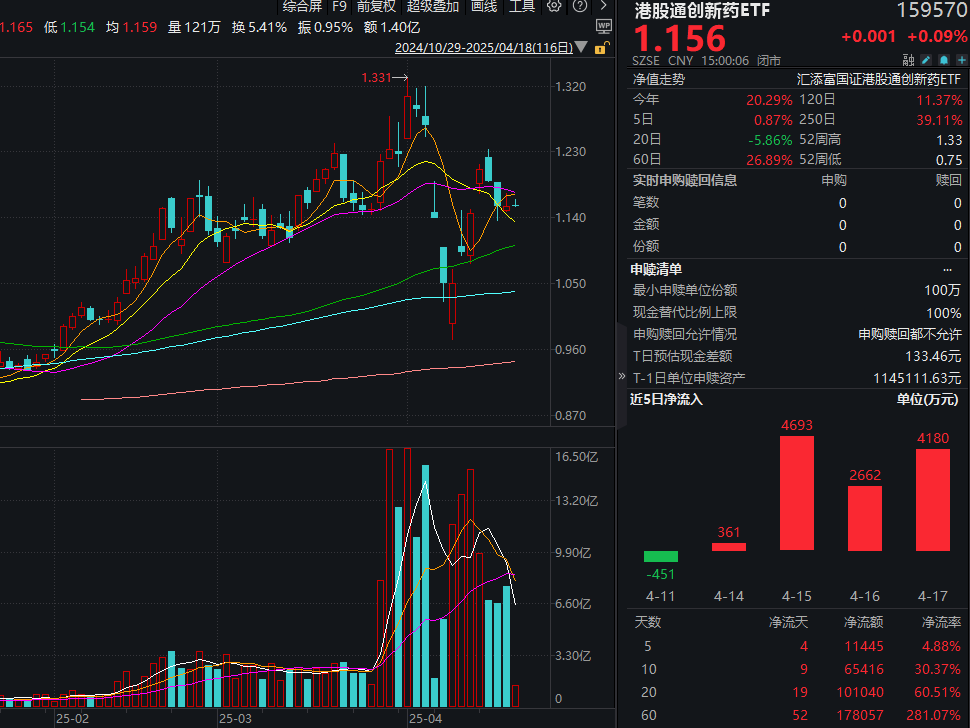
Task: Click the 52周高 value 1.33
Action: pos(949,140)
